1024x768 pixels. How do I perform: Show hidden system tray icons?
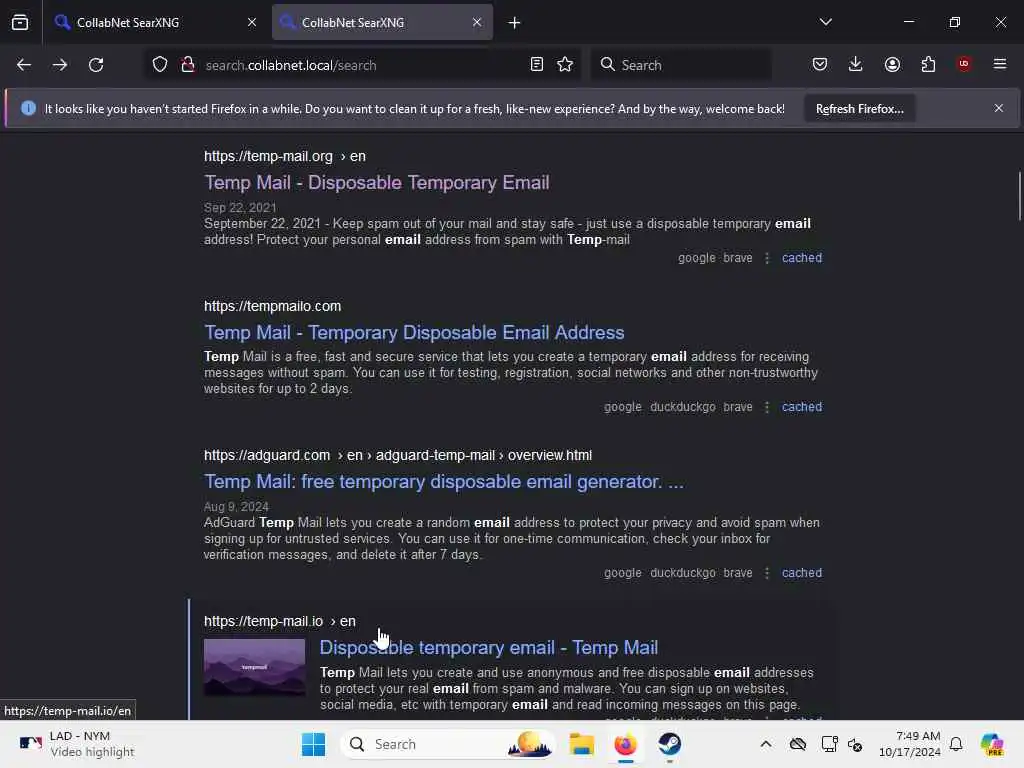click(x=766, y=744)
